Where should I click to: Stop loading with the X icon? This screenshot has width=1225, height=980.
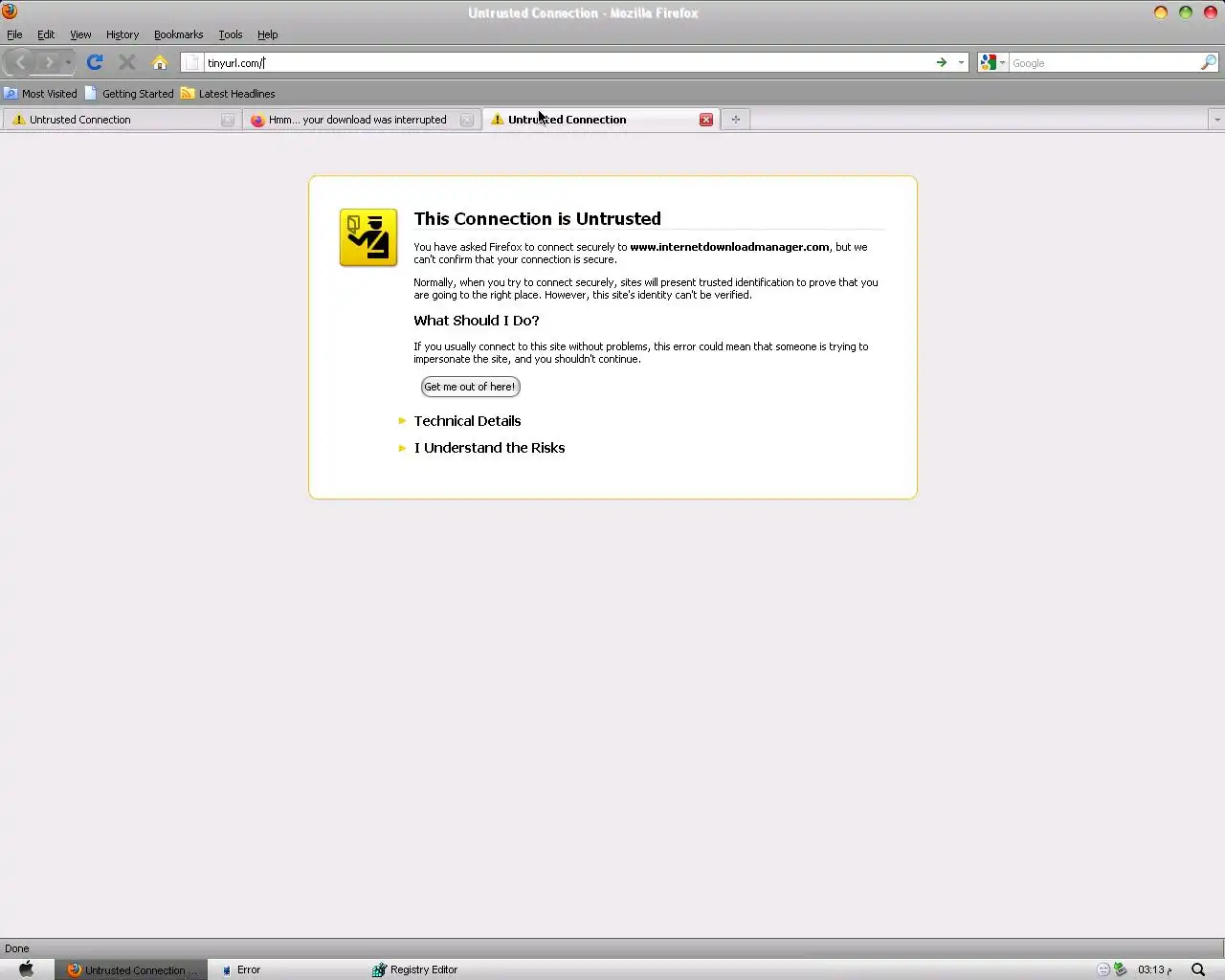click(126, 62)
